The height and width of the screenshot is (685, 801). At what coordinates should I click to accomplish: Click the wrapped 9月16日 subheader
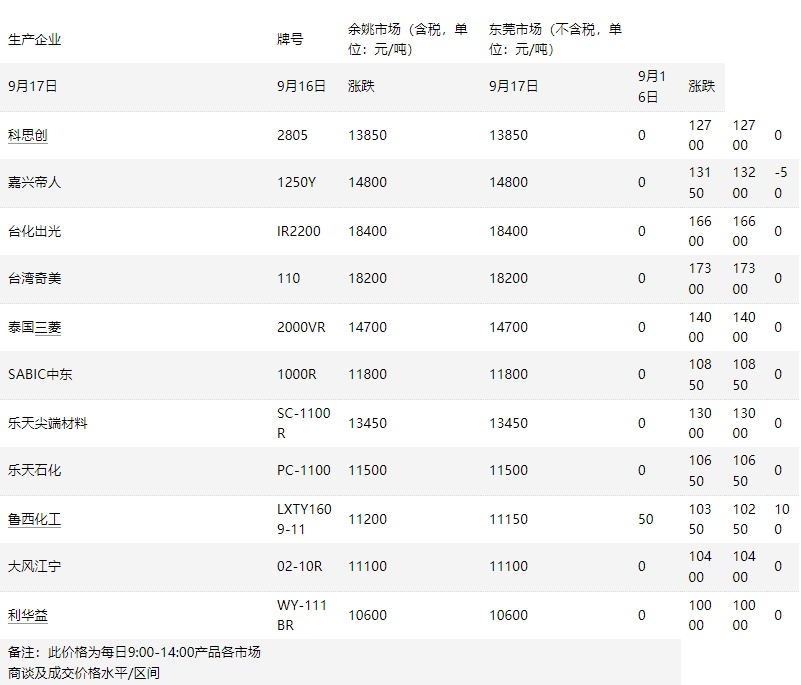pyautogui.click(x=652, y=87)
